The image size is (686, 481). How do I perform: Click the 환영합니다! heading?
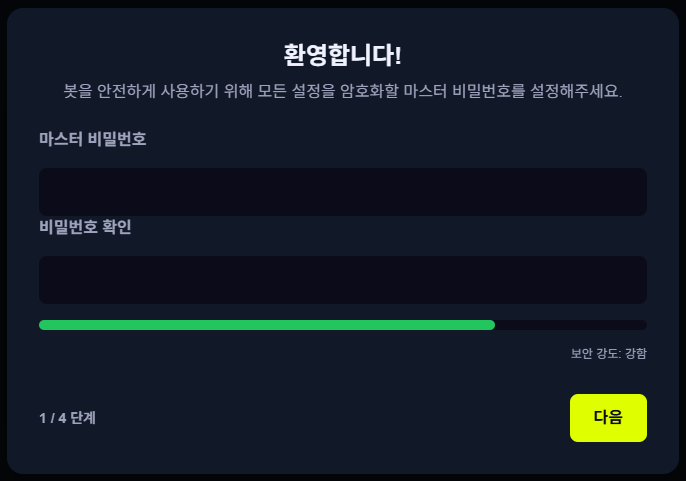(342, 55)
